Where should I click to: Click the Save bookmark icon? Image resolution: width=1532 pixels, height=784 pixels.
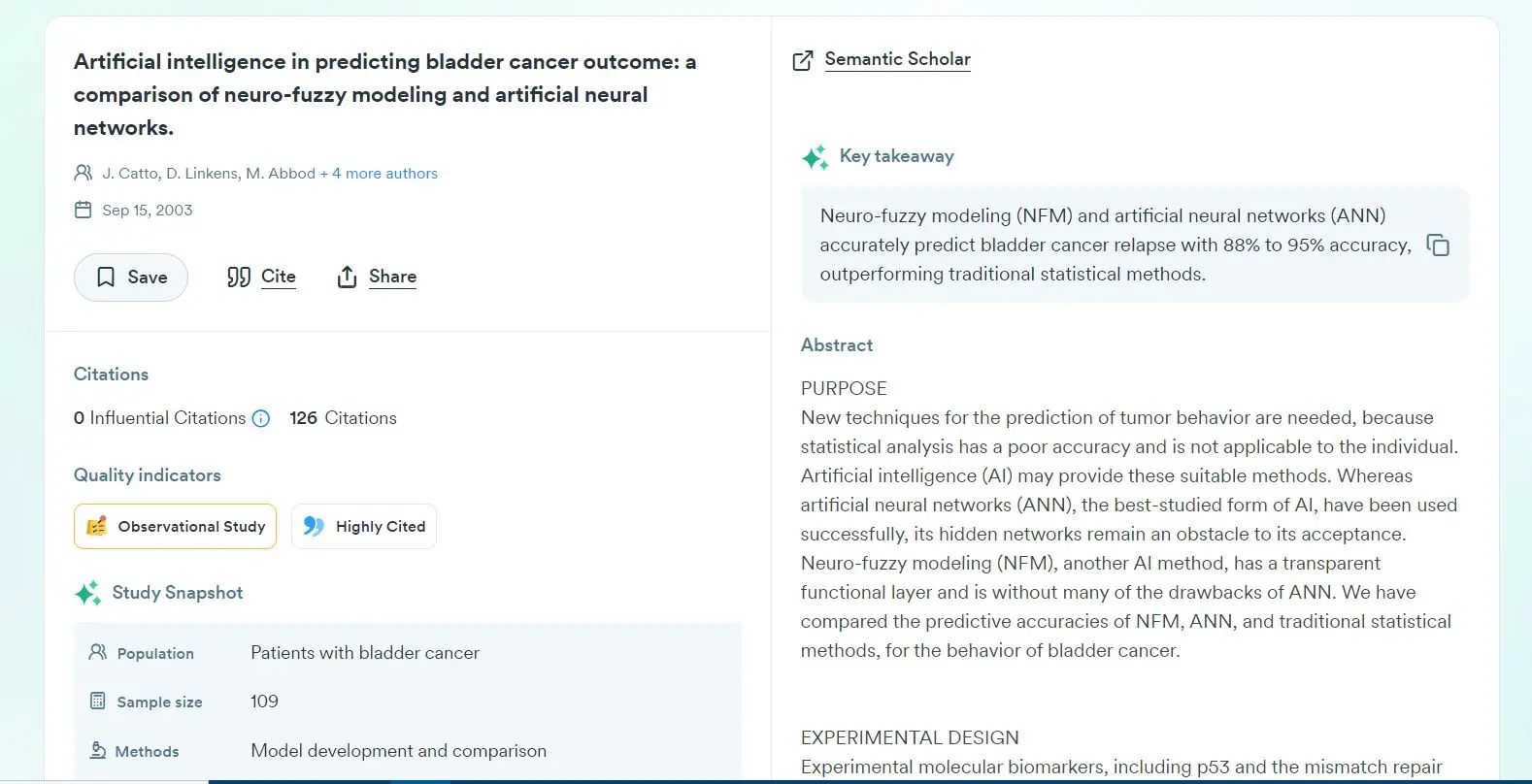pos(106,278)
